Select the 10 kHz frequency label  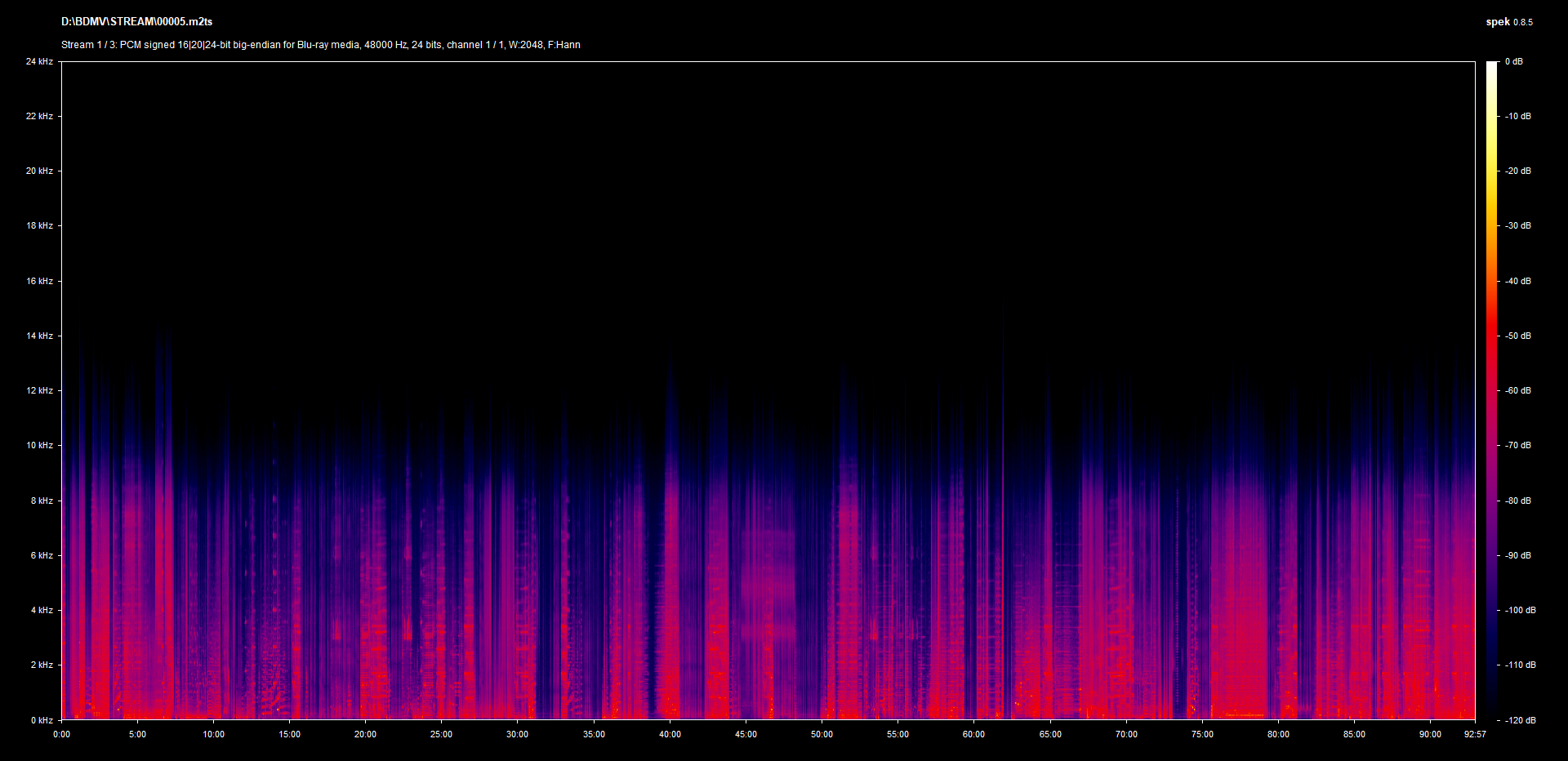pos(39,445)
